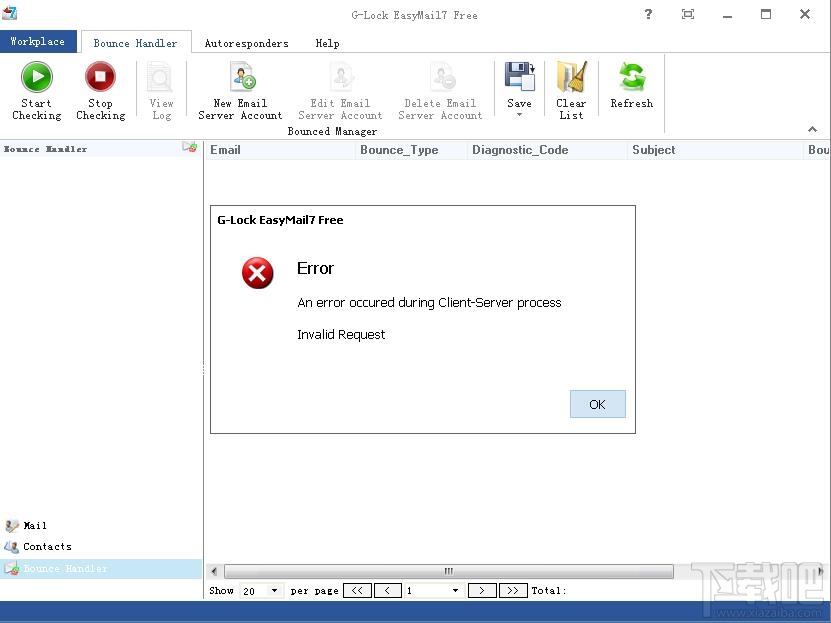831x623 pixels.
Task: Click the Stop Checking icon
Action: tap(100, 76)
